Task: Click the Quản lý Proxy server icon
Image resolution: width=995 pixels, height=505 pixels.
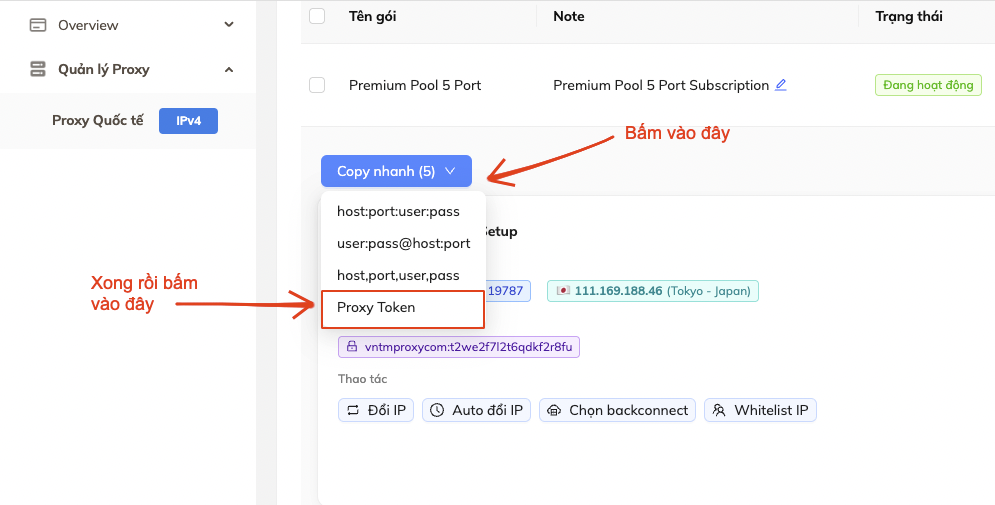Action: pyautogui.click(x=38, y=70)
